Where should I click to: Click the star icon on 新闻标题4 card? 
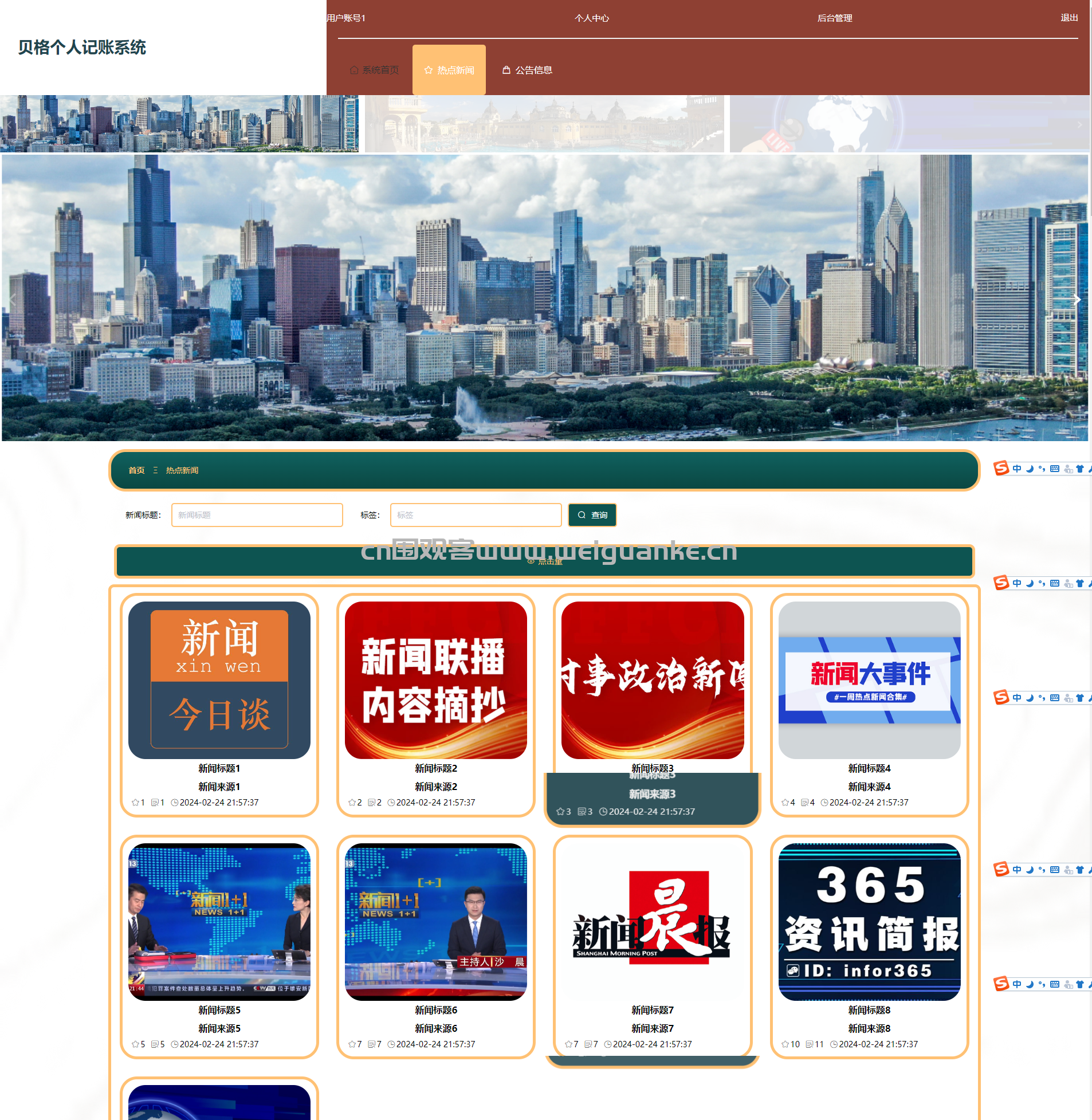(785, 803)
